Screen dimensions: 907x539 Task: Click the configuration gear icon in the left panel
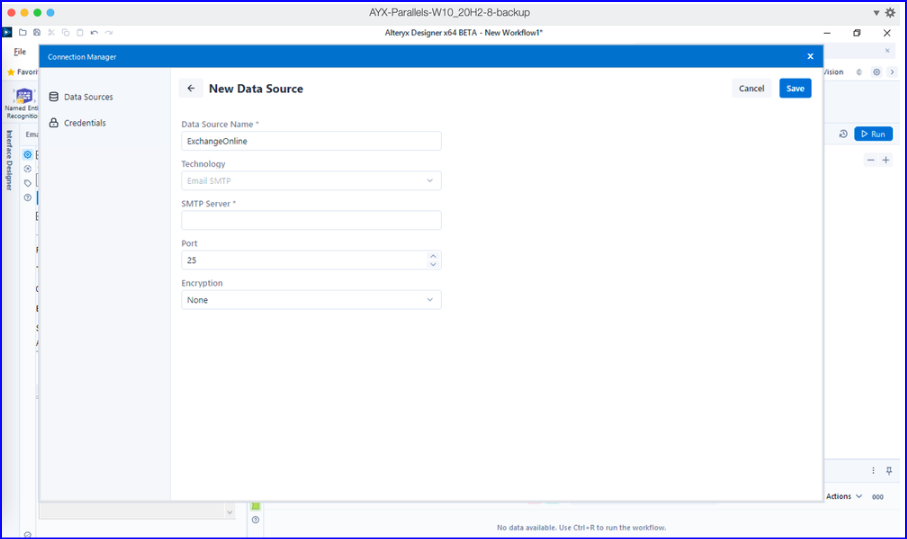pyautogui.click(x=27, y=154)
